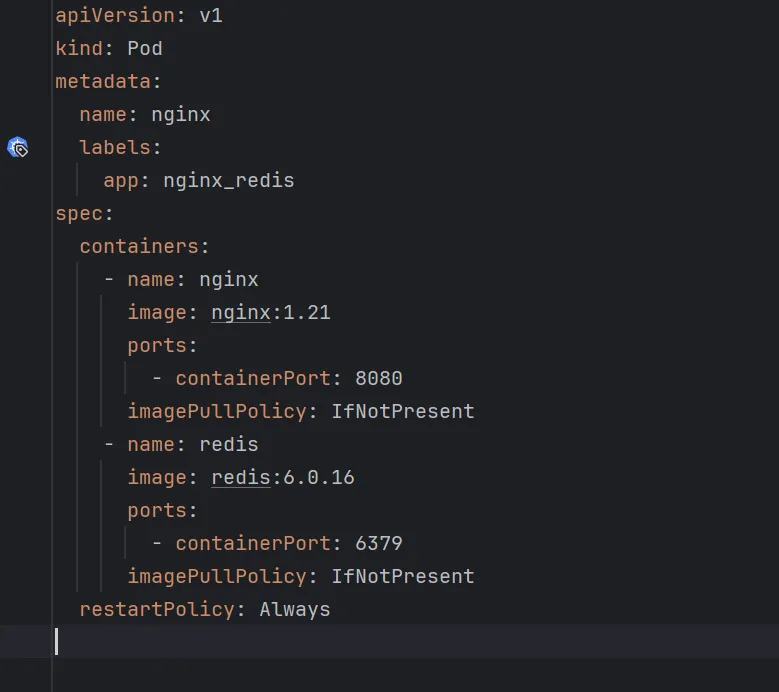This screenshot has width=779, height=692.
Task: Click the restartPolicy value Always
Action: [295, 610]
